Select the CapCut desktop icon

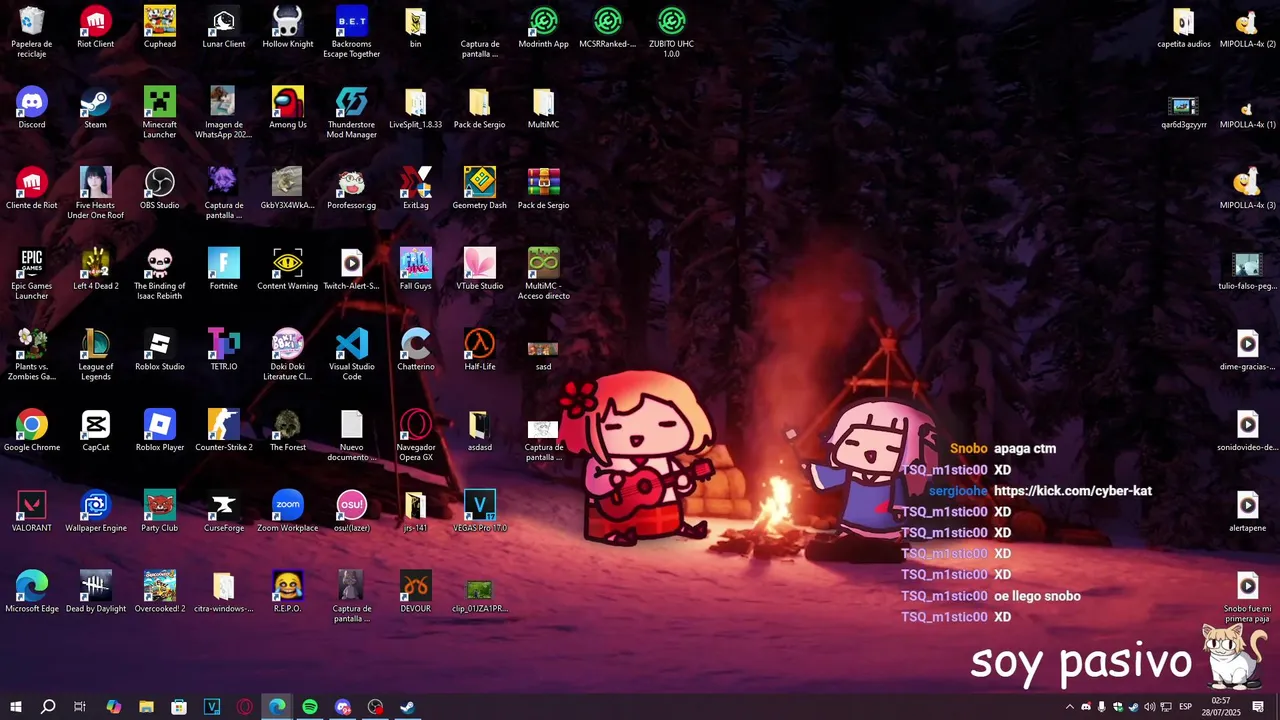pos(96,431)
